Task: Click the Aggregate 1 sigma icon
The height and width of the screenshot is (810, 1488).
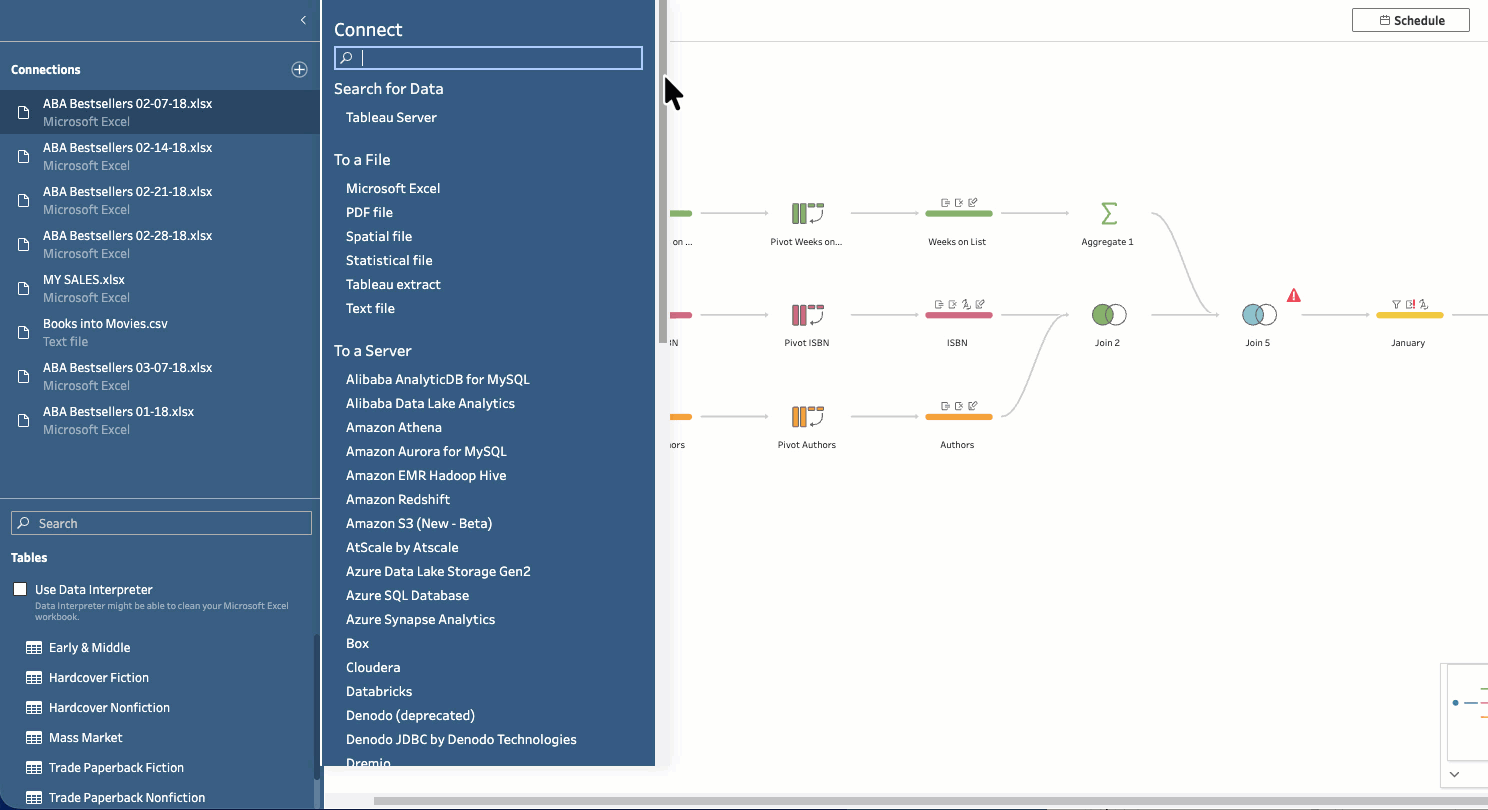Action: click(x=1107, y=214)
